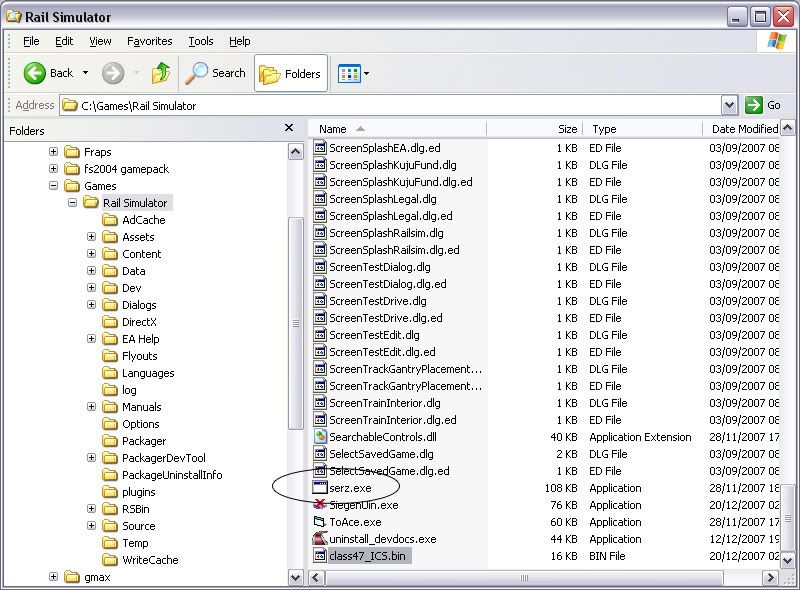Collapse the Rail Simulator folder node

tap(72, 203)
